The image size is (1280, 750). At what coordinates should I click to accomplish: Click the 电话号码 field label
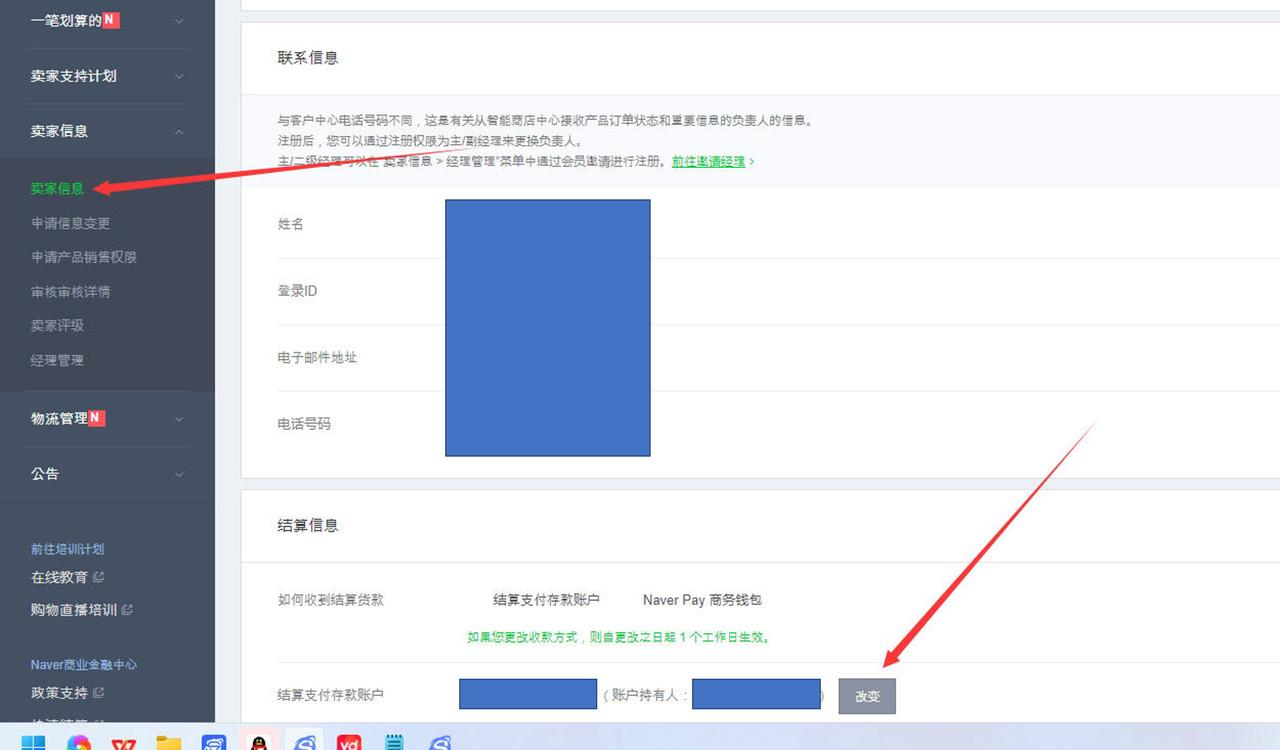[304, 424]
